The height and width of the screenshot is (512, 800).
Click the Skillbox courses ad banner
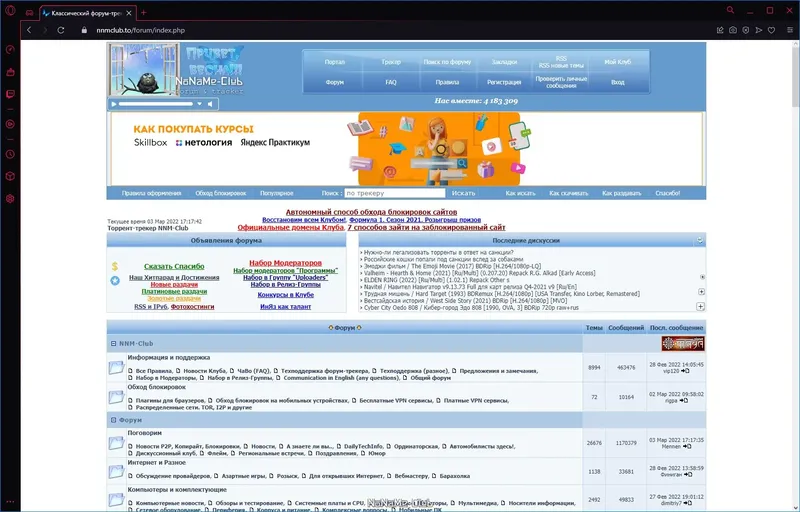[406, 149]
